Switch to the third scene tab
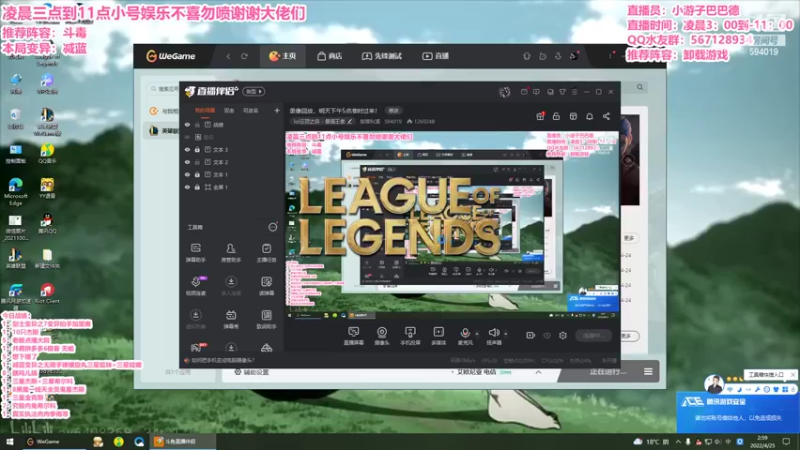Screen dimensions: 800x450 251,110
